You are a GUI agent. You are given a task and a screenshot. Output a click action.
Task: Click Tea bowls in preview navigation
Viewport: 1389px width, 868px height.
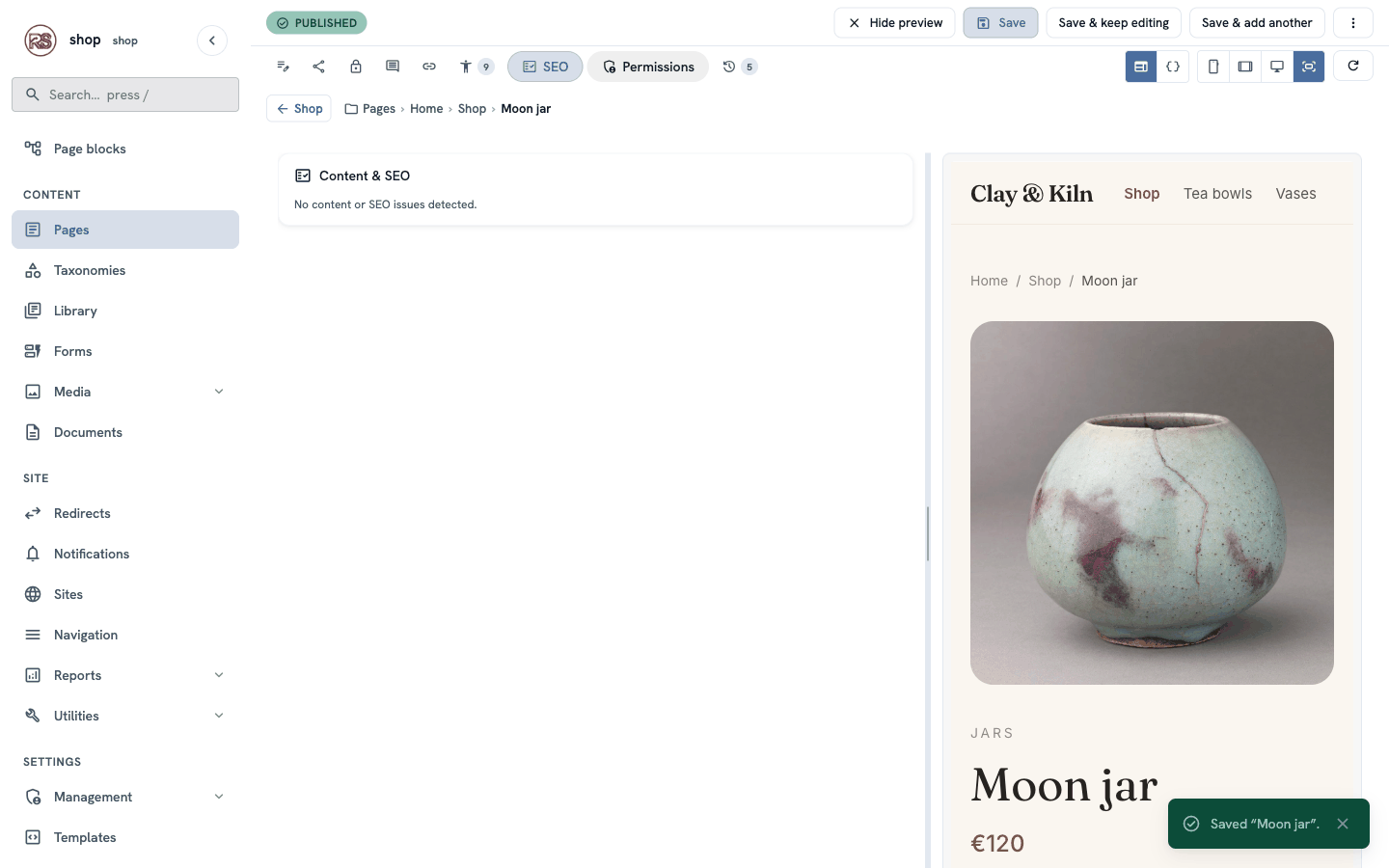pos(1217,194)
